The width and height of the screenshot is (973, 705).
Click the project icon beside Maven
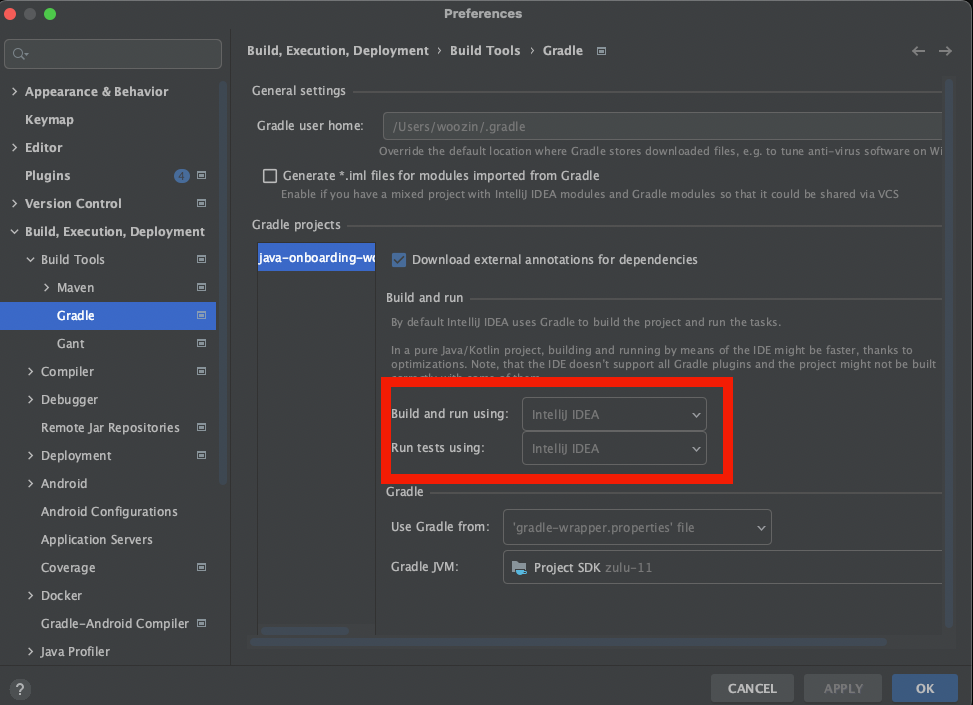tap(202, 287)
